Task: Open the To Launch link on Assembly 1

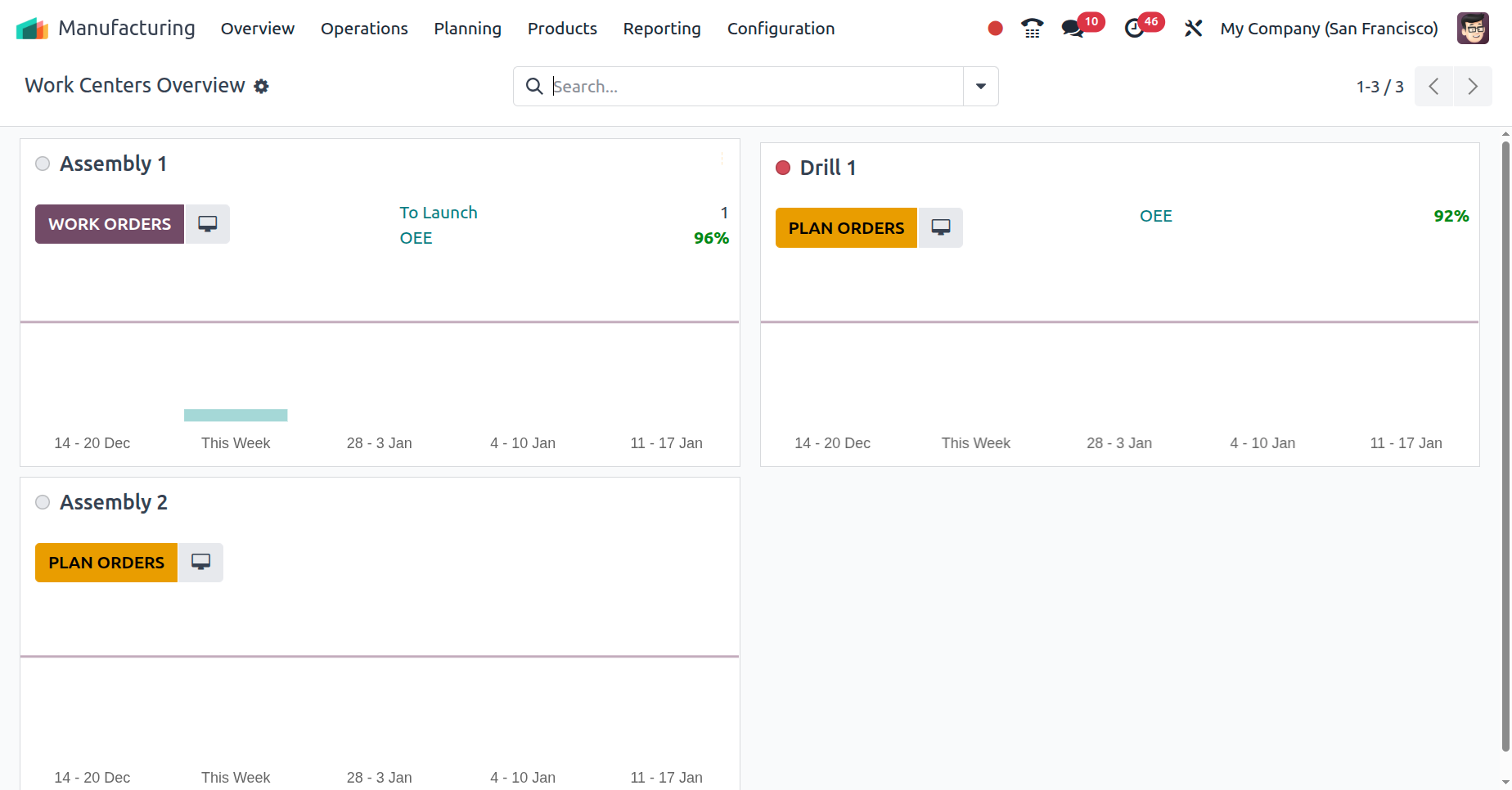Action: [438, 212]
